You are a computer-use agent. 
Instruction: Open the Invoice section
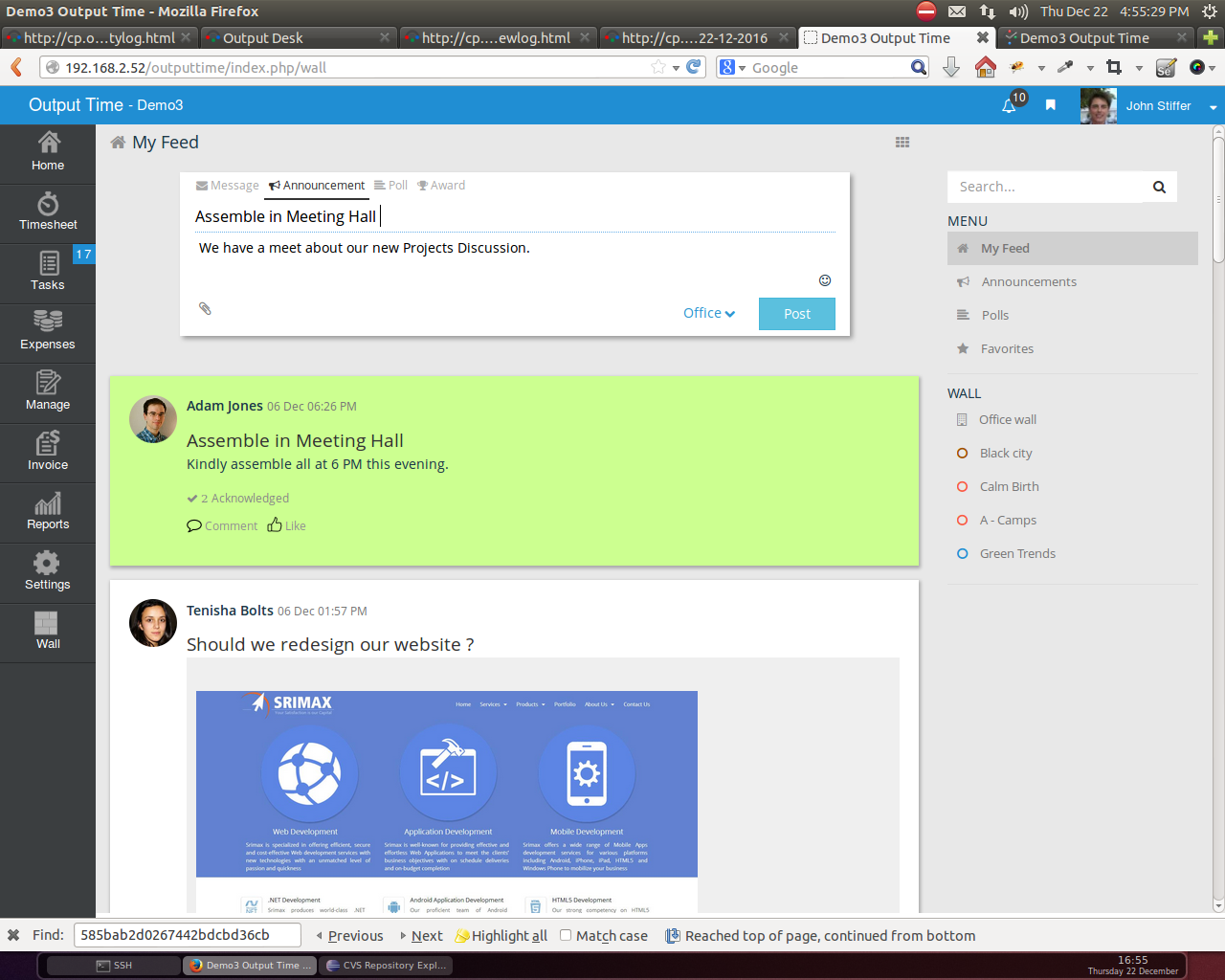point(48,453)
